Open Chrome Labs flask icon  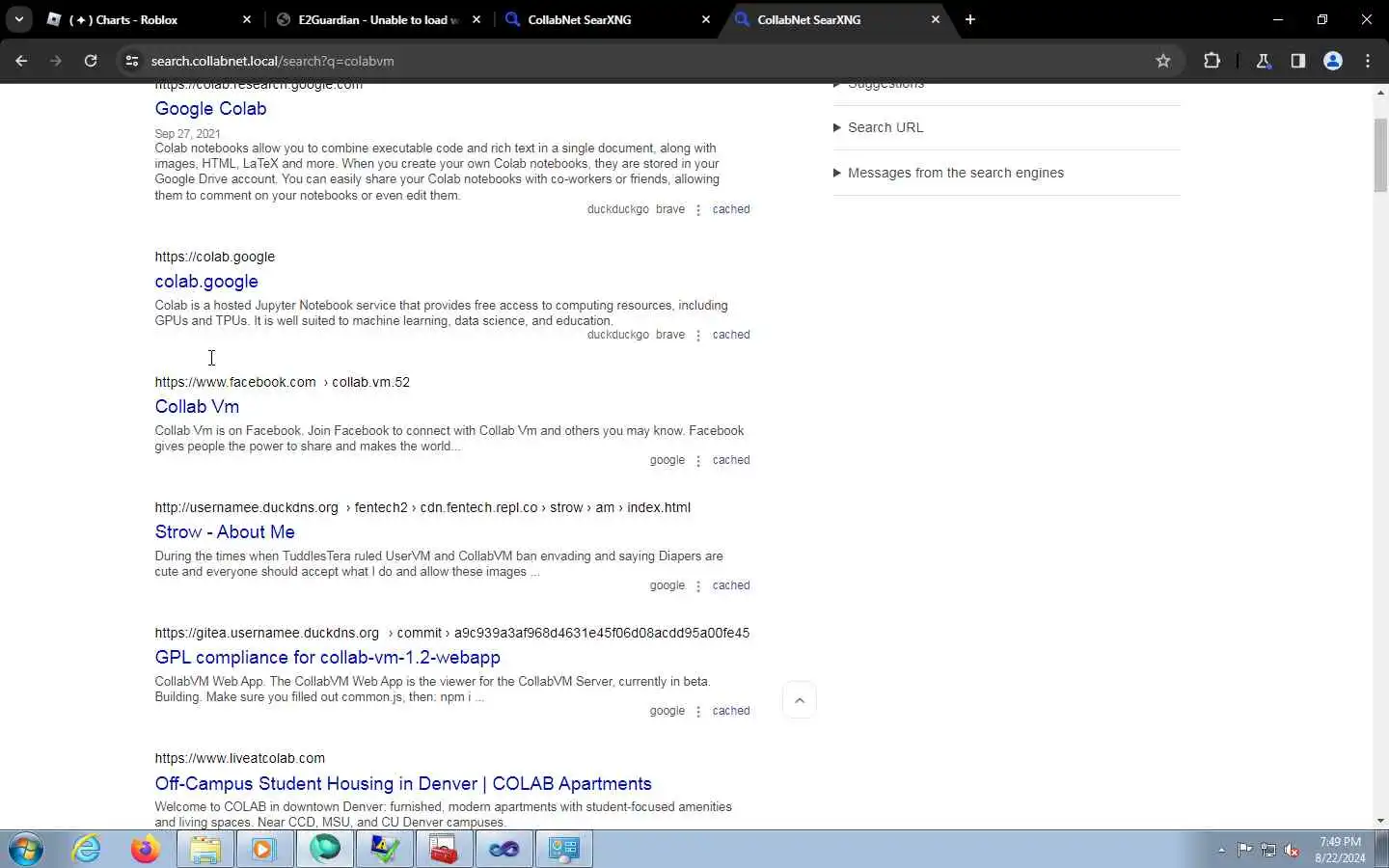pyautogui.click(x=1264, y=61)
